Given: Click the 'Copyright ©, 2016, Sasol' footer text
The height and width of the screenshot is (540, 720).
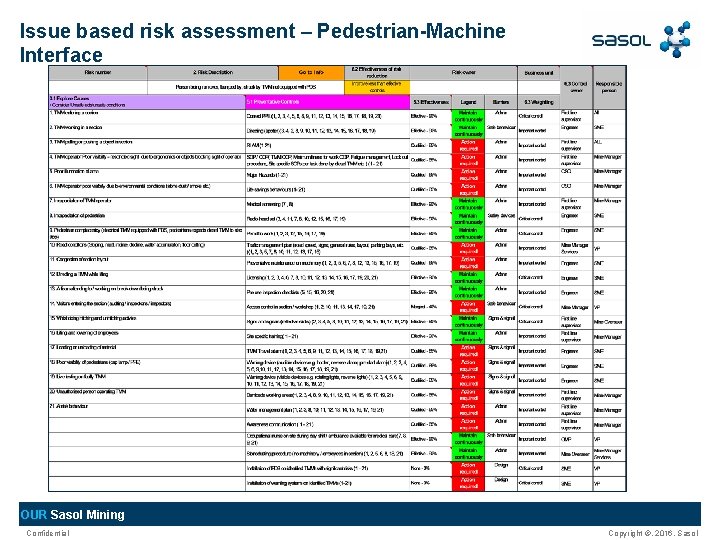Looking at the screenshot, I should (653, 533).
